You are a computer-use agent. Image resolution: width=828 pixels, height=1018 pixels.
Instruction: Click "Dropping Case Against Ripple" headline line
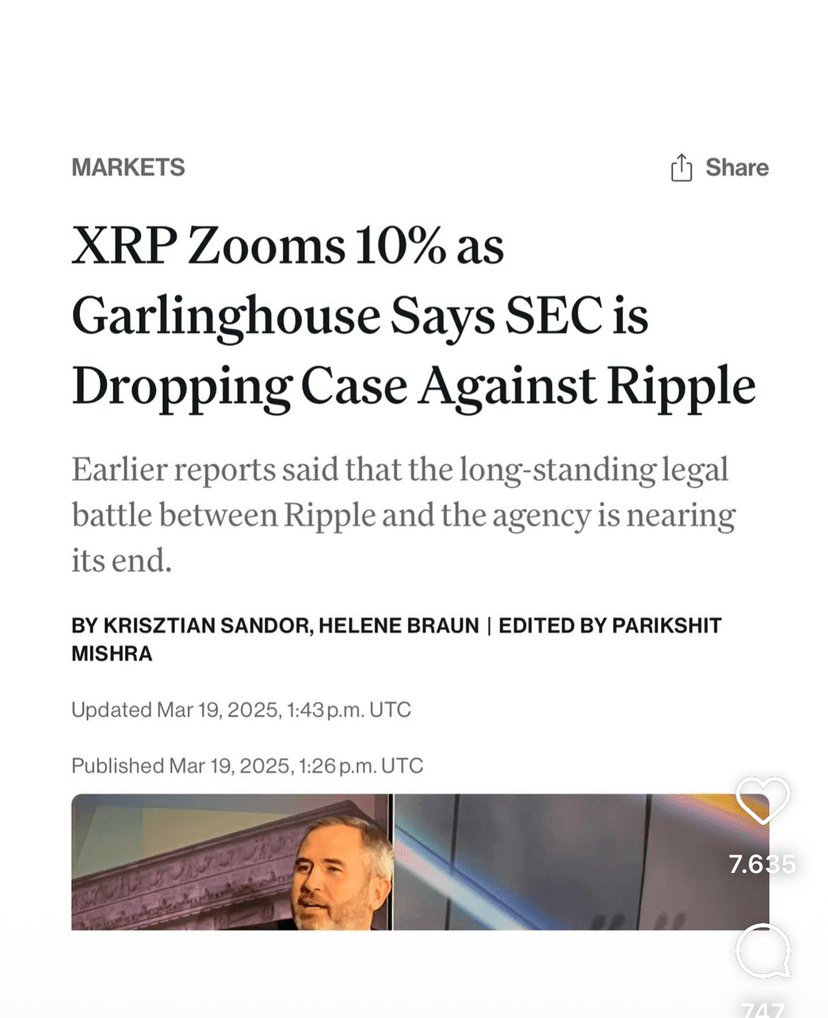[x=413, y=388]
